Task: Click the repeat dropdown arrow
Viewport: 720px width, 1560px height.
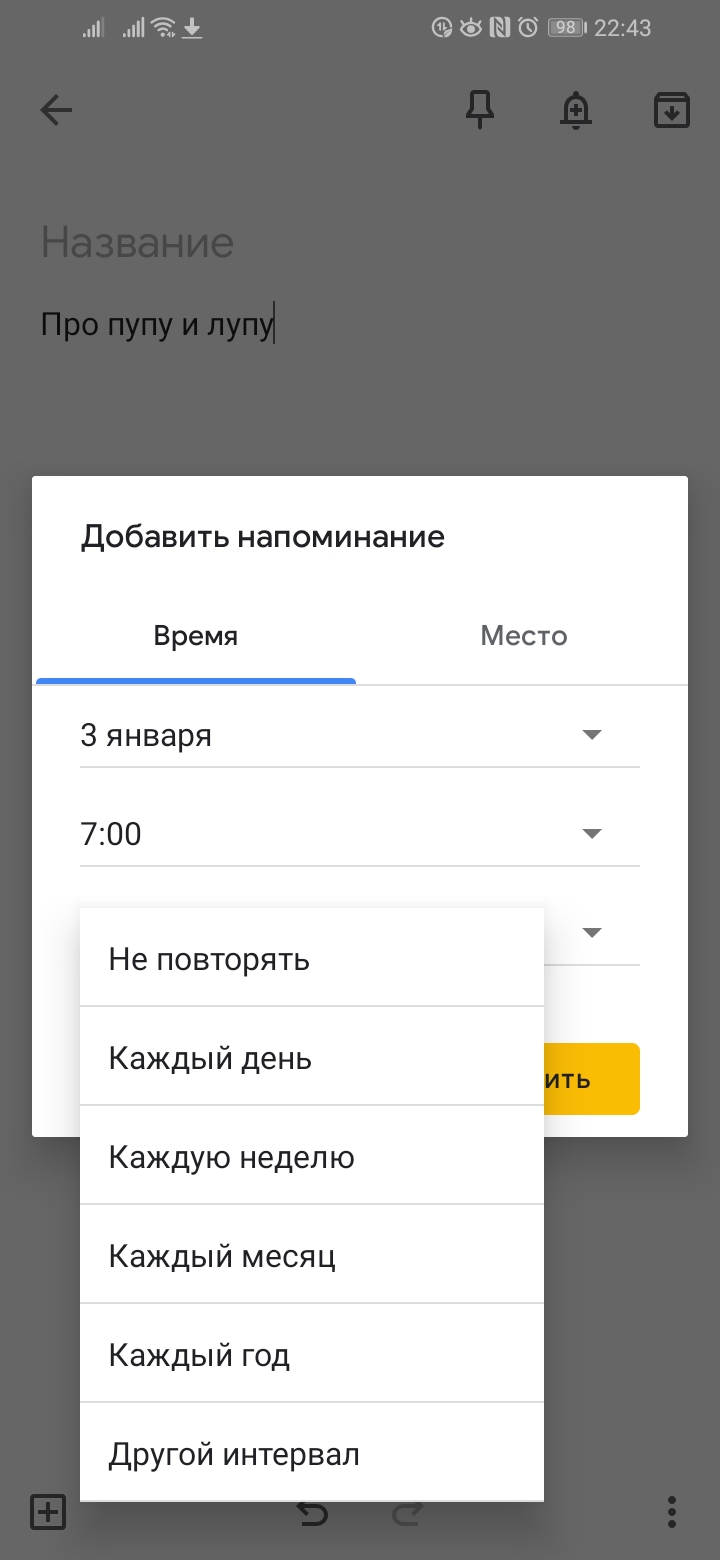Action: [592, 932]
